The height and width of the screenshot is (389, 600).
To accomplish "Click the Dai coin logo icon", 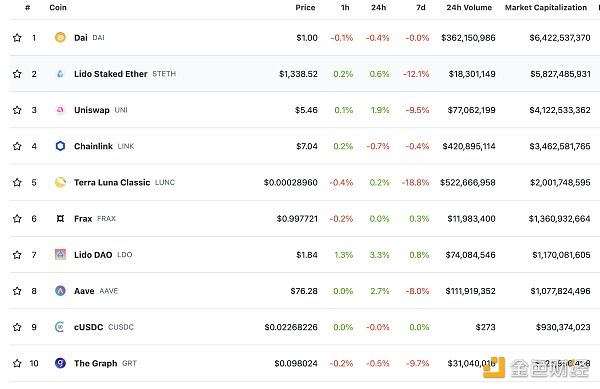I will 60,37.
